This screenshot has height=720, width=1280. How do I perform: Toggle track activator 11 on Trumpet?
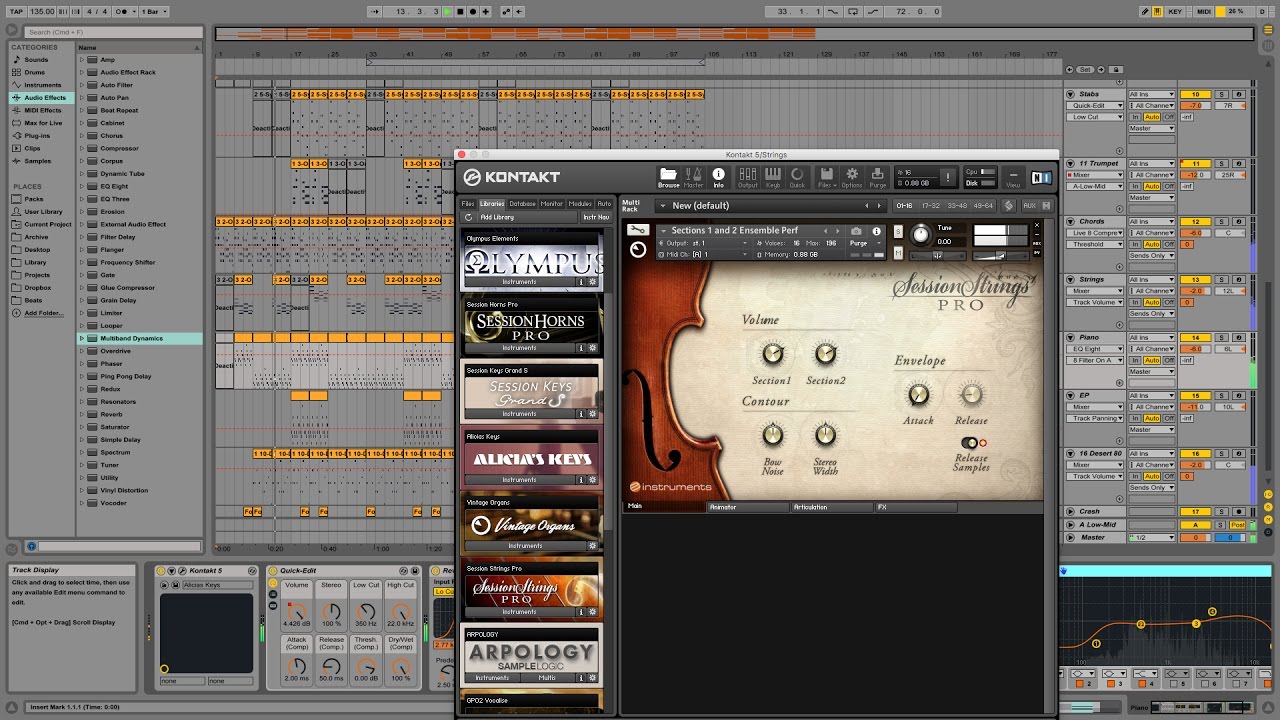coord(1195,163)
